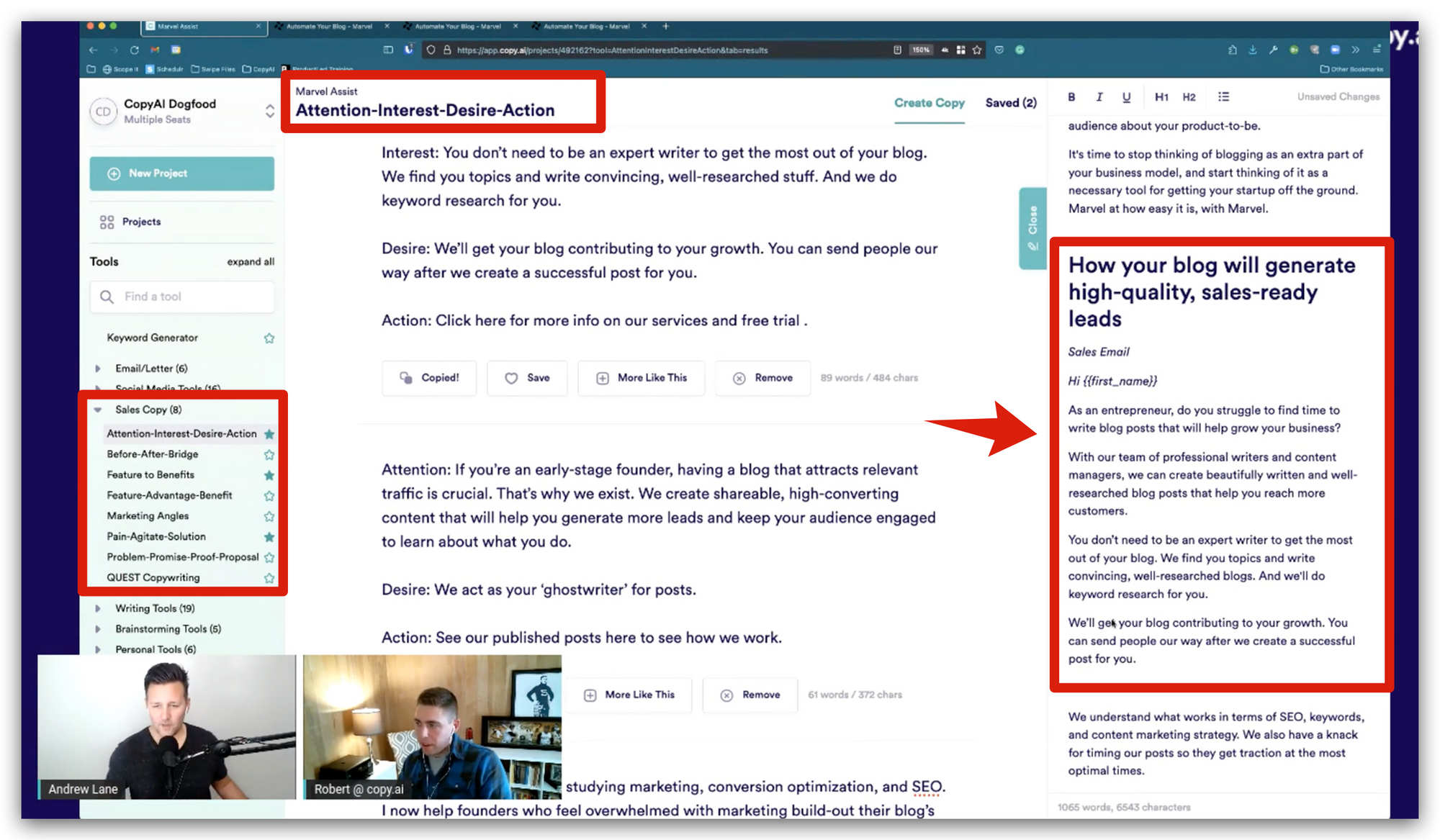The width and height of the screenshot is (1440, 840).
Task: Toggle italic formatting in editor
Action: [x=1099, y=96]
